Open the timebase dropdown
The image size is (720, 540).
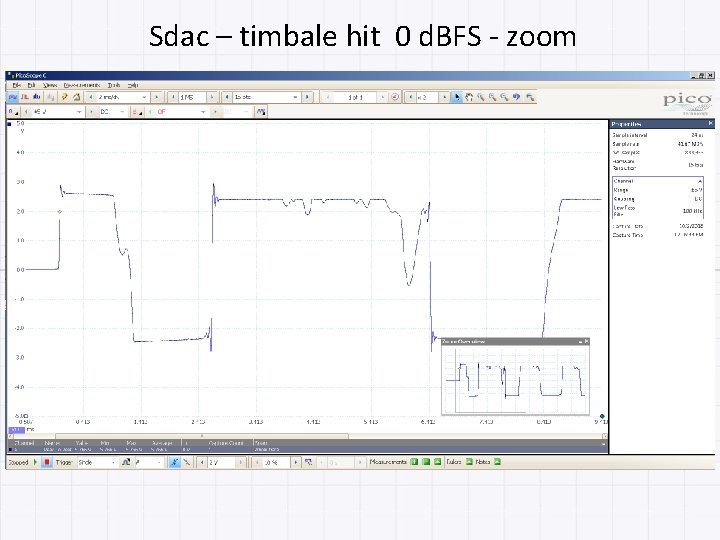click(144, 97)
